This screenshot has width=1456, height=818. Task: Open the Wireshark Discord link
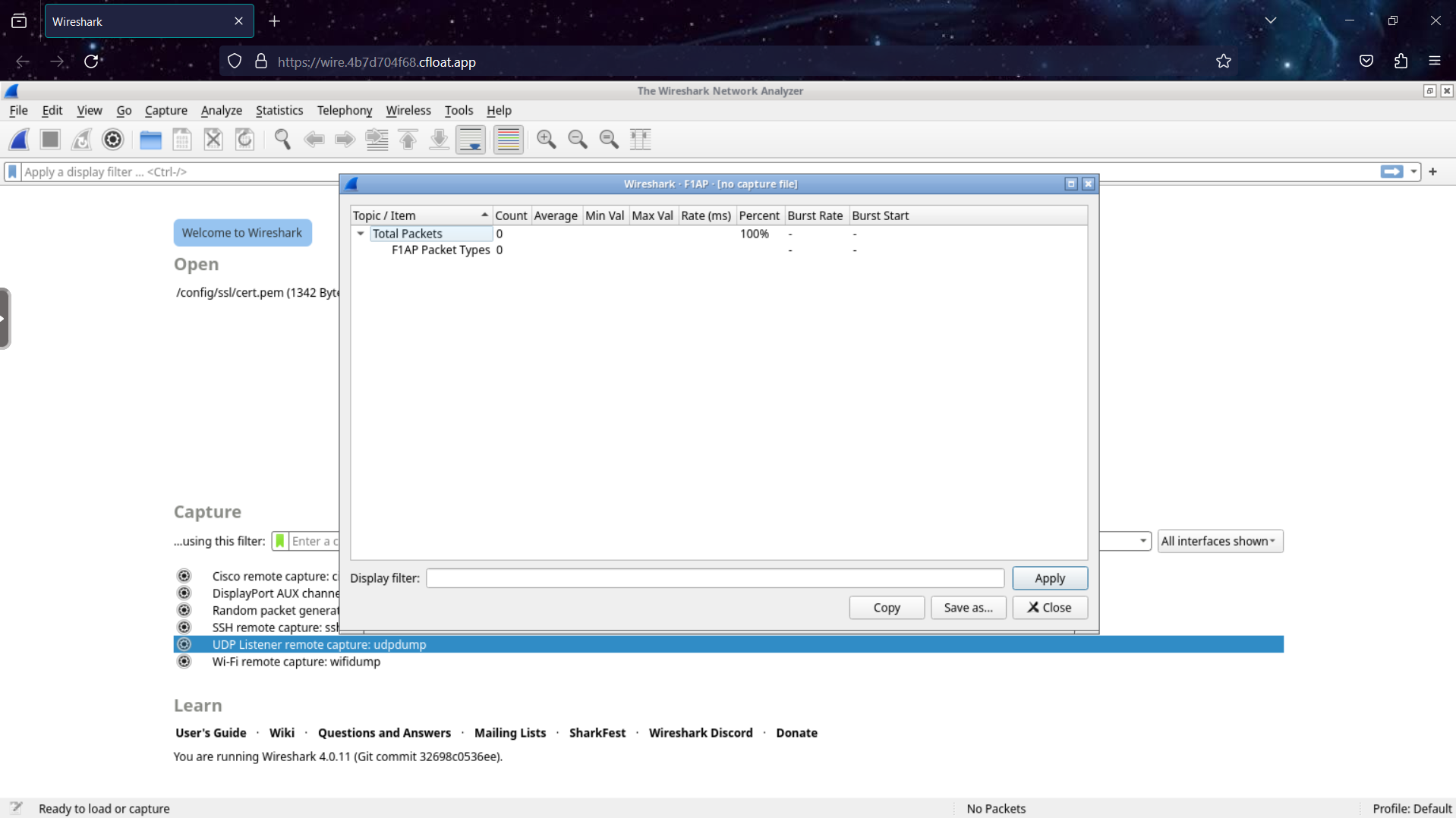[x=700, y=733]
